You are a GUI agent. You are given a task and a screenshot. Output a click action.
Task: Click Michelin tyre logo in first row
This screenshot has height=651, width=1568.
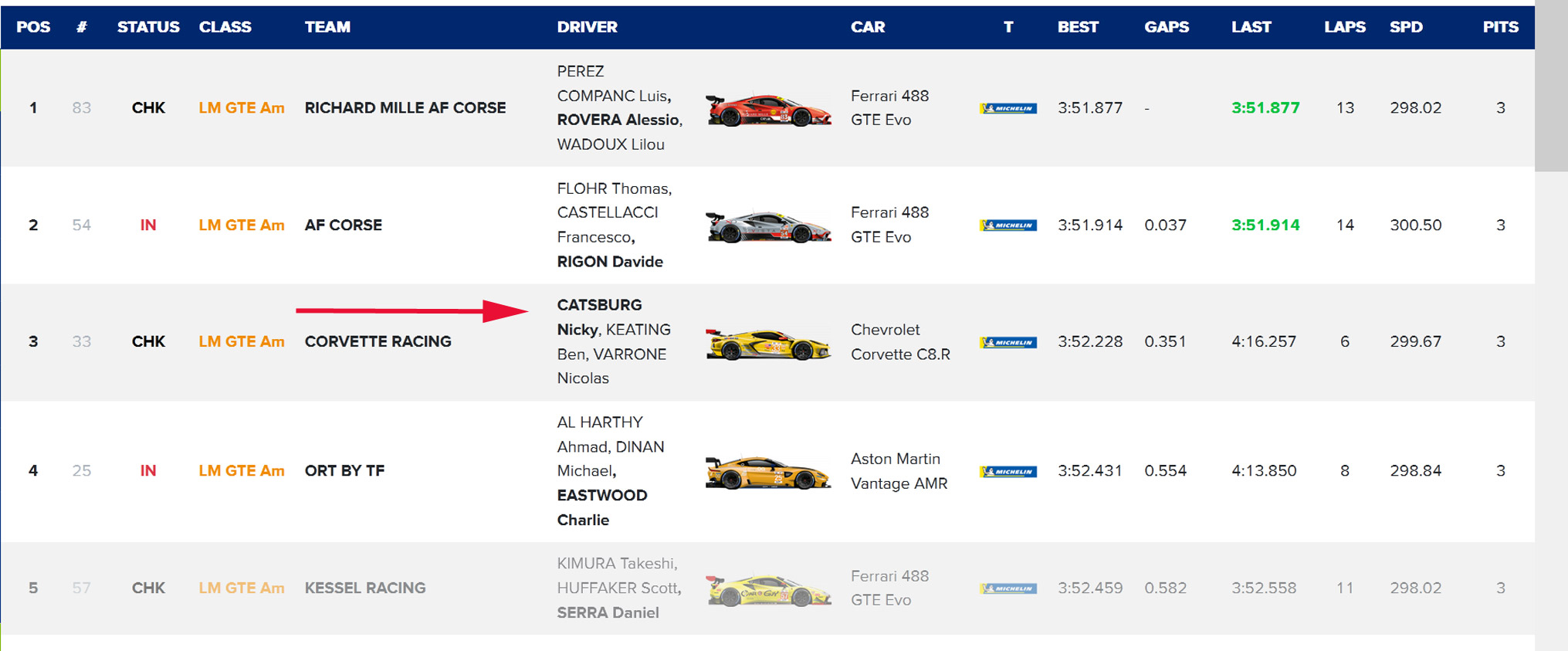pyautogui.click(x=1008, y=108)
